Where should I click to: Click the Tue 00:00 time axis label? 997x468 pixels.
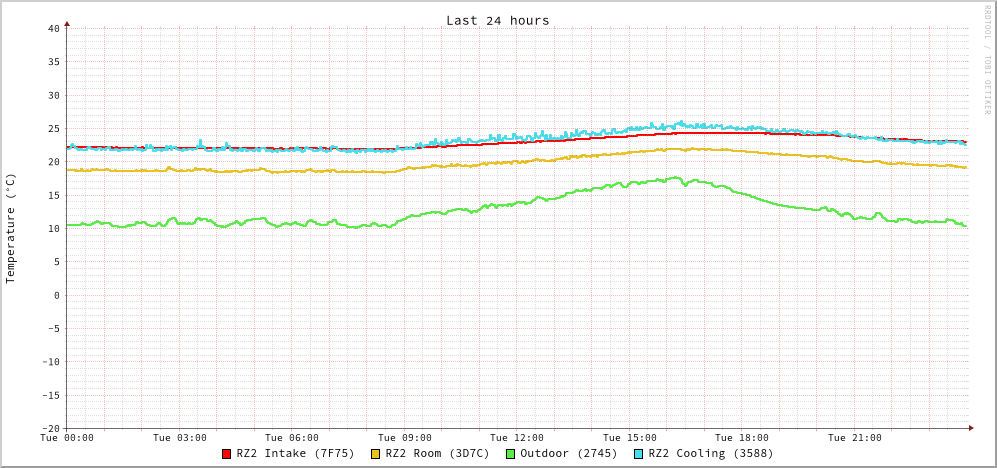coord(67,438)
